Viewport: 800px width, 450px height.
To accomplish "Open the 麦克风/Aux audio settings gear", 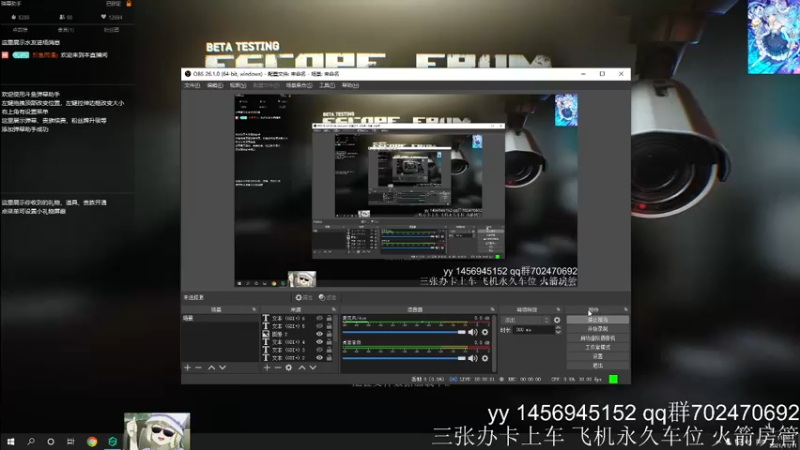I will pyautogui.click(x=485, y=332).
